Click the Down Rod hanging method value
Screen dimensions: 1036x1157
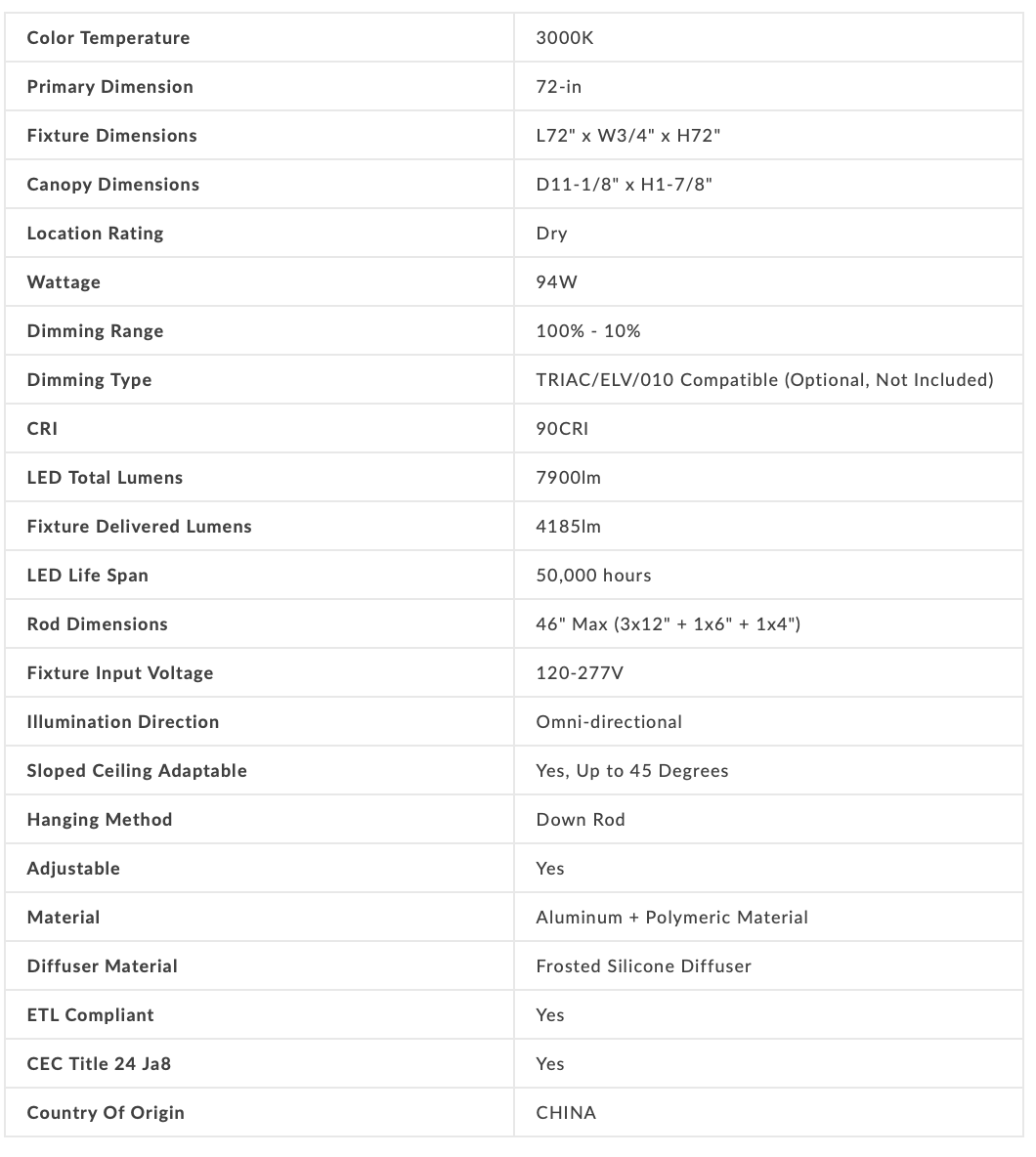[581, 820]
